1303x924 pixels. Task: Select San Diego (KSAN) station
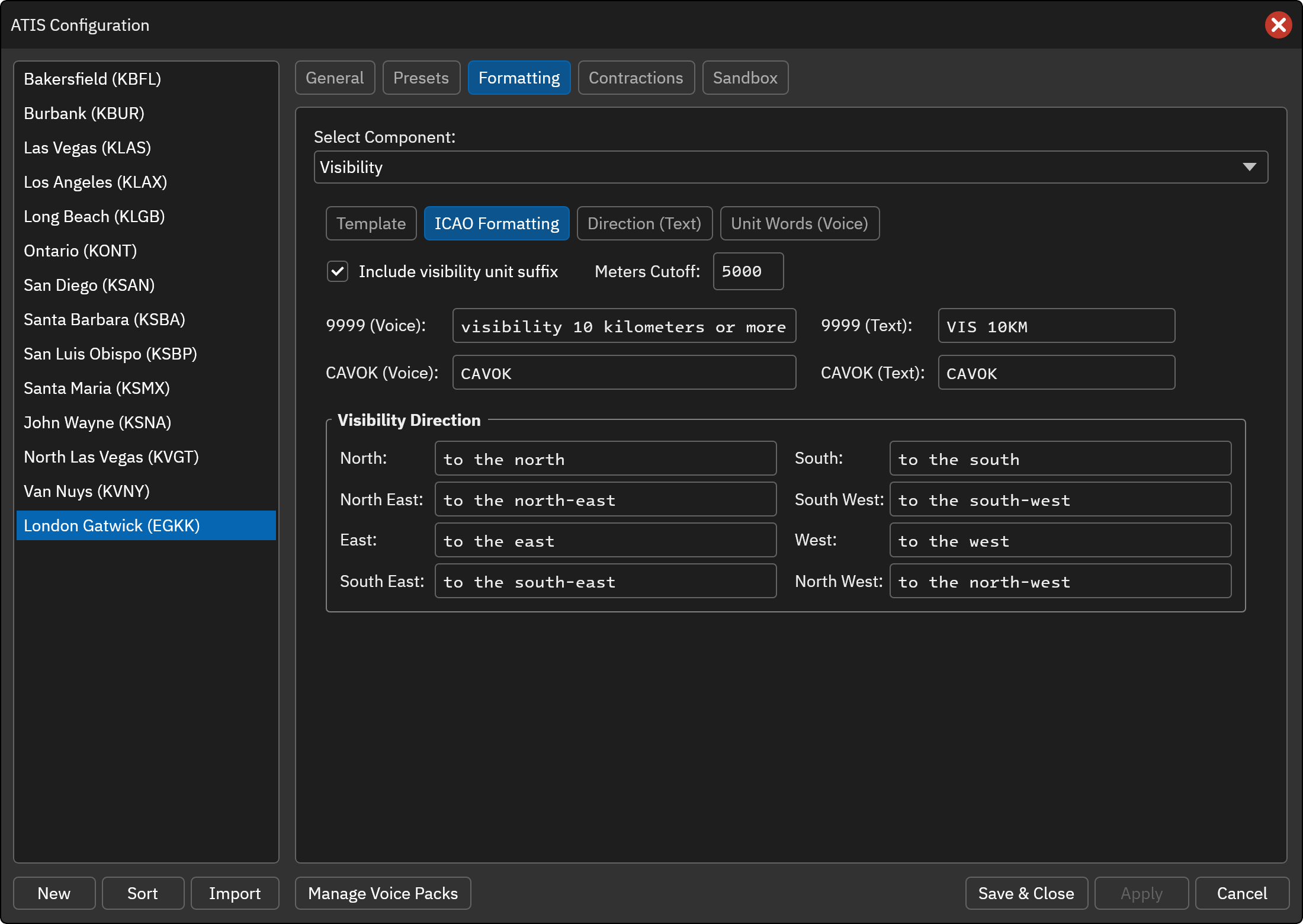pos(146,285)
